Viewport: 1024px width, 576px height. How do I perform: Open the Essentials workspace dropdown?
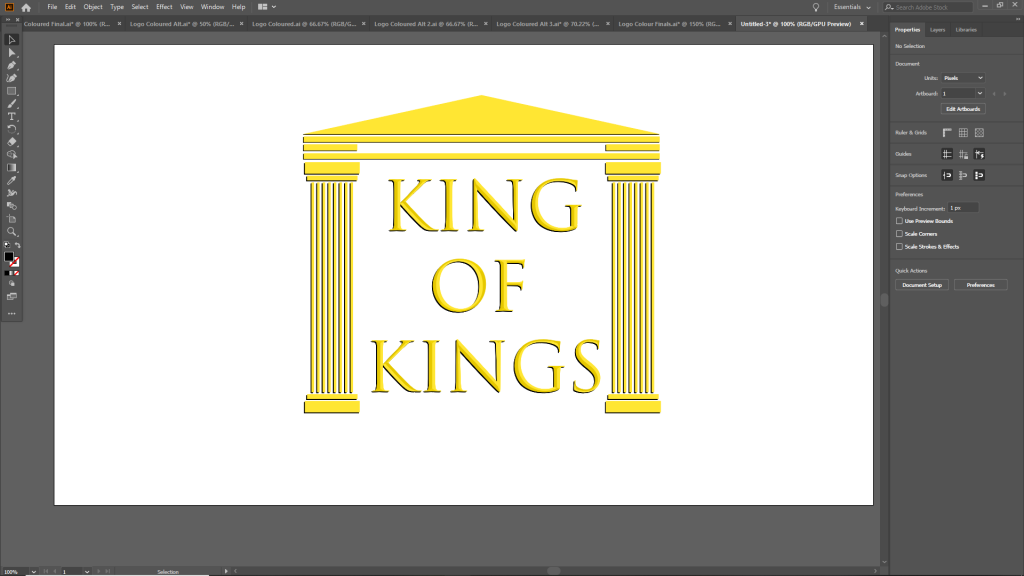point(853,7)
